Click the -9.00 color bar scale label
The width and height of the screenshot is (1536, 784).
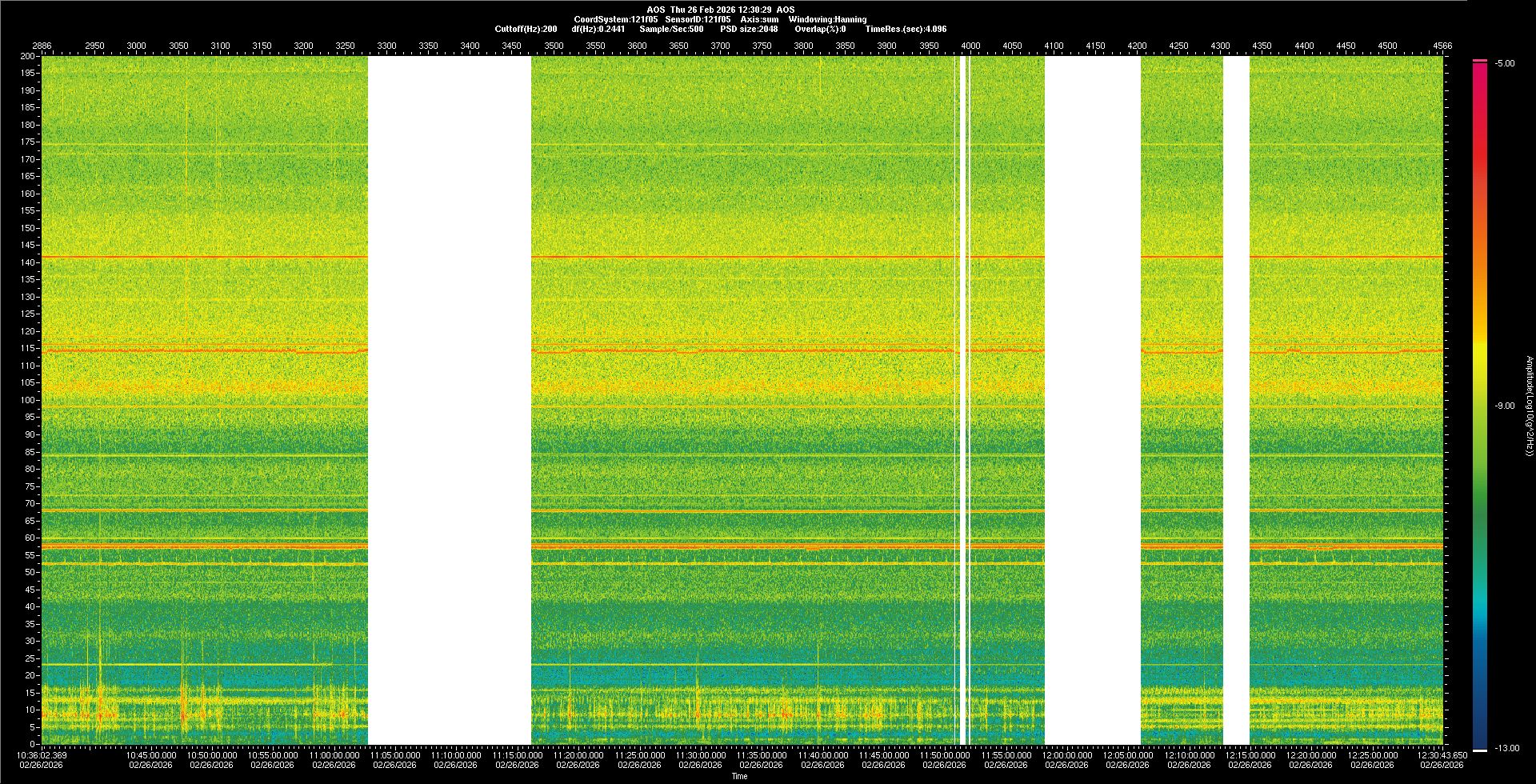1505,406
